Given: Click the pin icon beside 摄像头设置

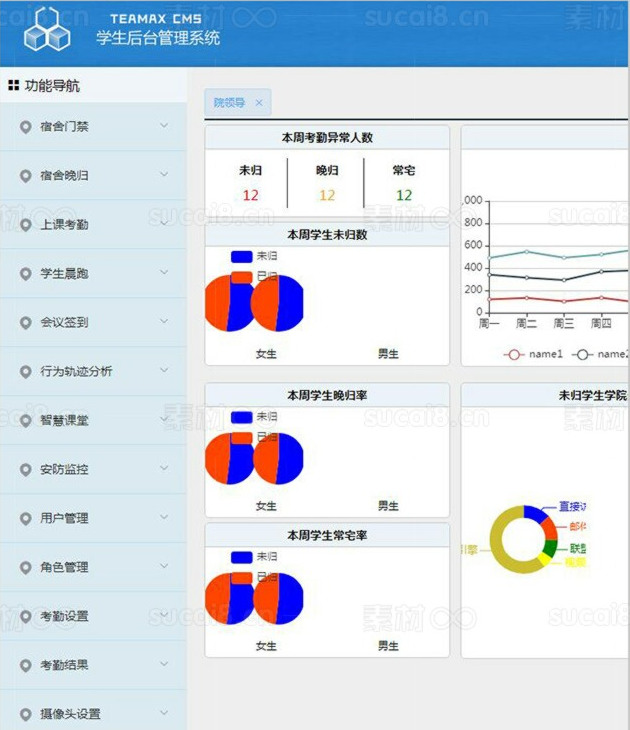Looking at the screenshot, I should coord(26,714).
